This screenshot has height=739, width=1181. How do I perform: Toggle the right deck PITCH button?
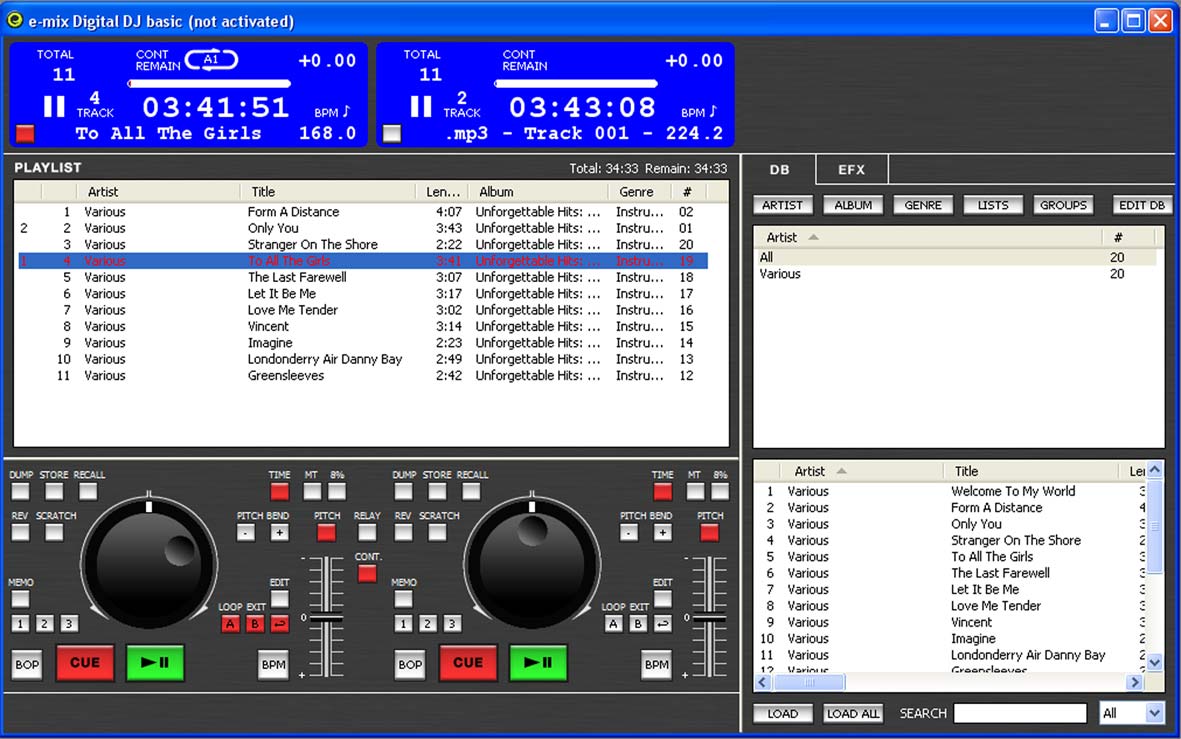[710, 533]
